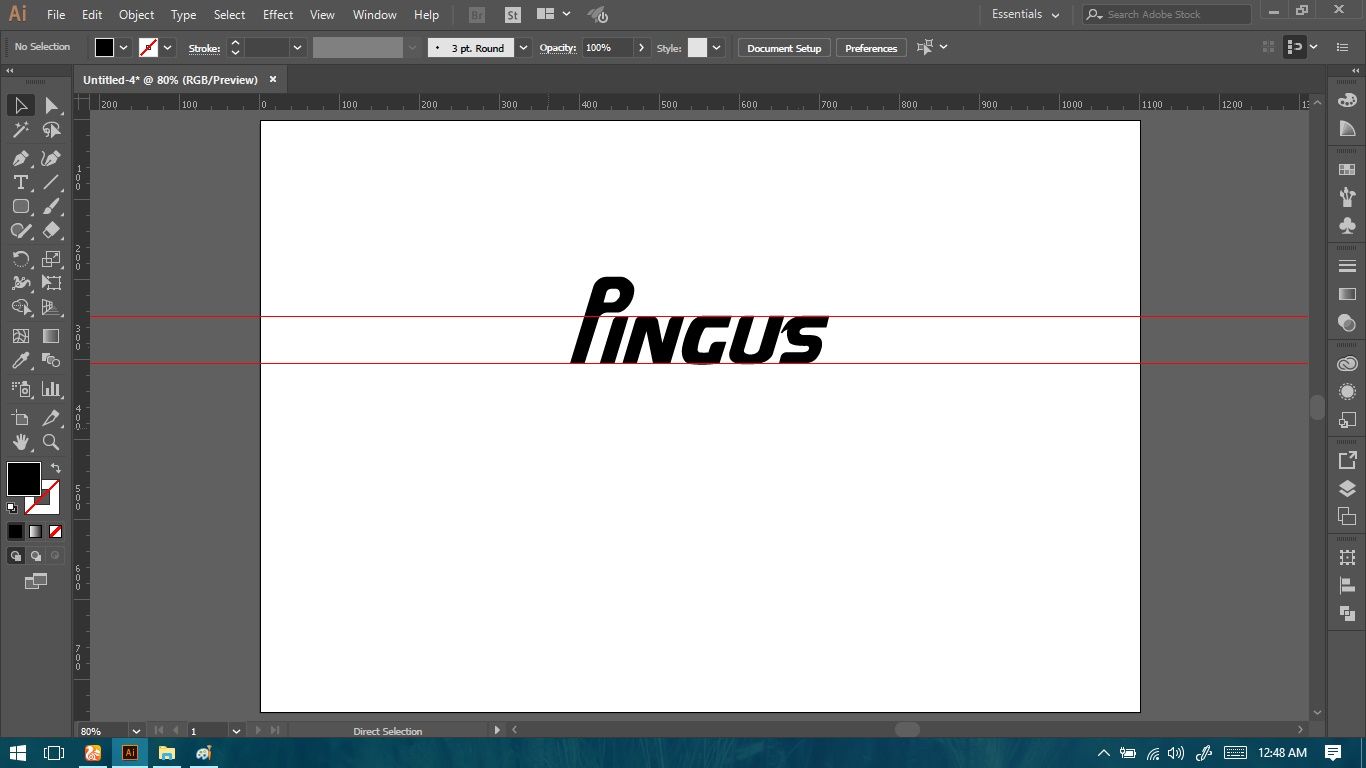
Task: Expand the Opacity value arrow
Action: pos(641,48)
